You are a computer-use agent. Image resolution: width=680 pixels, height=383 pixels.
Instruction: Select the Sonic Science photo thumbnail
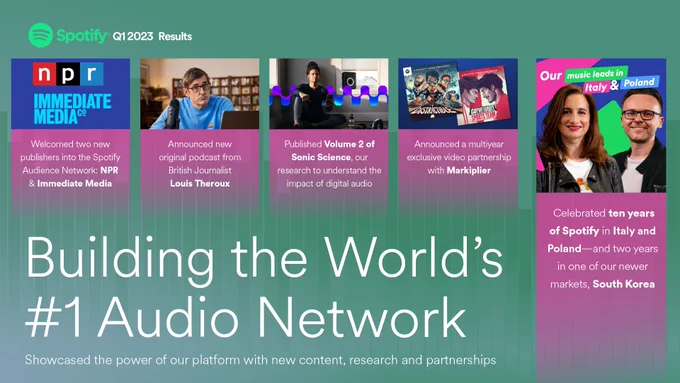329,94
